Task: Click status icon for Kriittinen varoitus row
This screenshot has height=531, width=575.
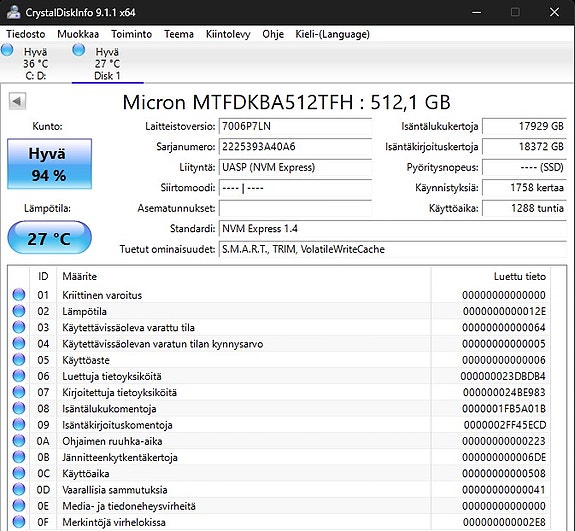Action: (19, 294)
